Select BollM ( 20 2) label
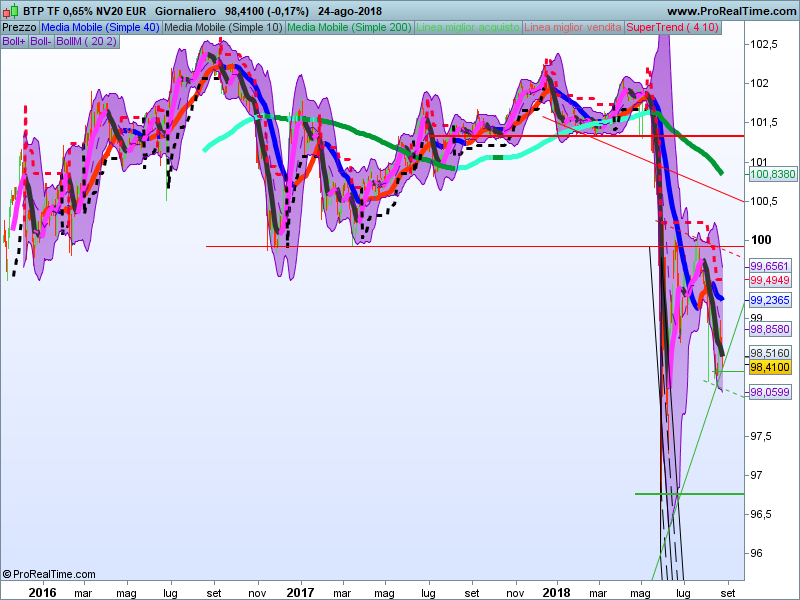800x600 pixels. click(x=87, y=41)
